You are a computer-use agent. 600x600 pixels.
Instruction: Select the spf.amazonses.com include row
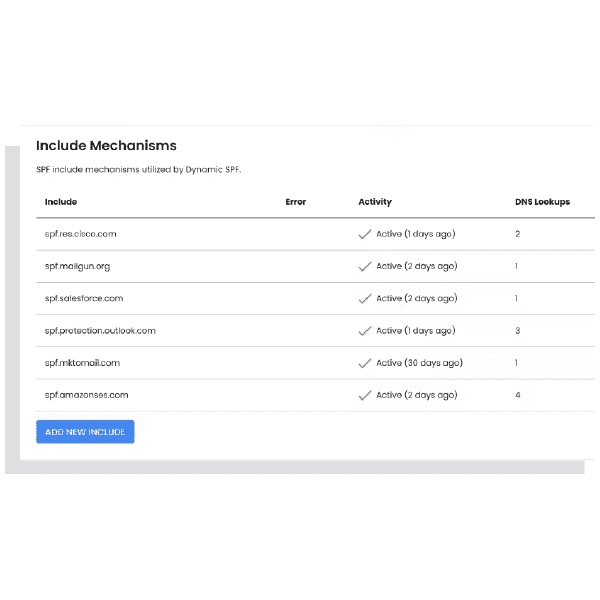(86, 395)
